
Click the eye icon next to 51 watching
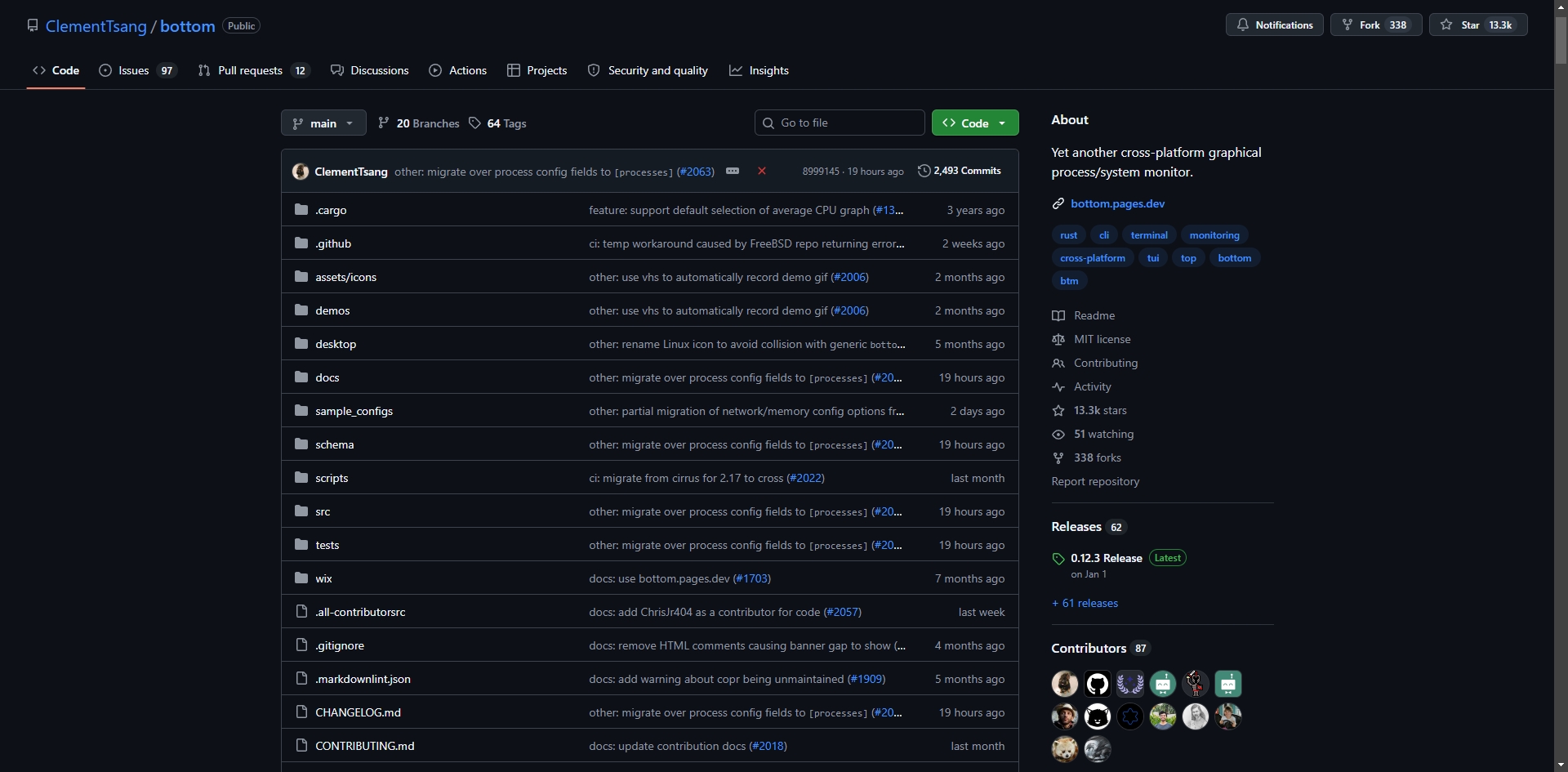(1058, 435)
